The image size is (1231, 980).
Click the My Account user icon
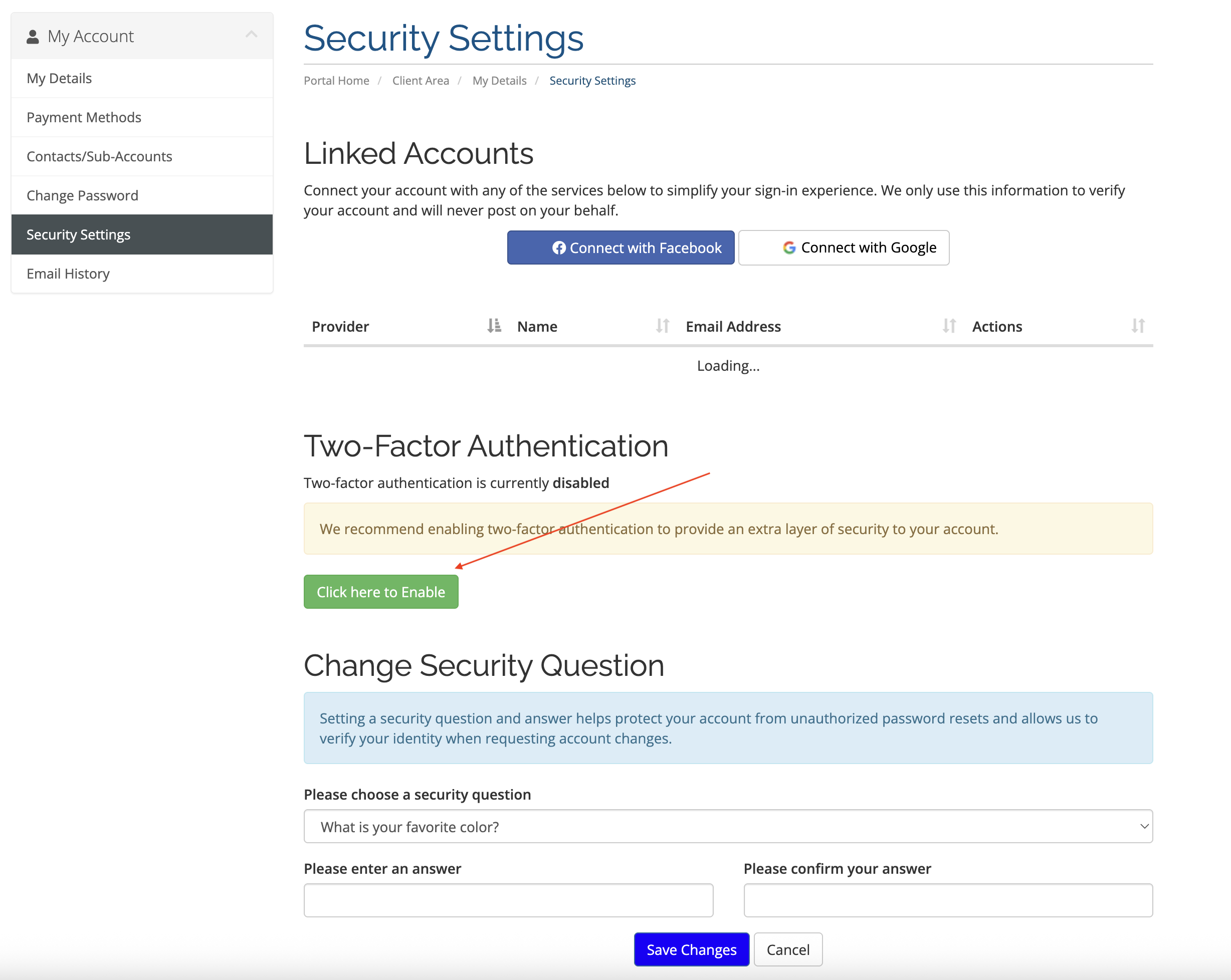(x=33, y=37)
